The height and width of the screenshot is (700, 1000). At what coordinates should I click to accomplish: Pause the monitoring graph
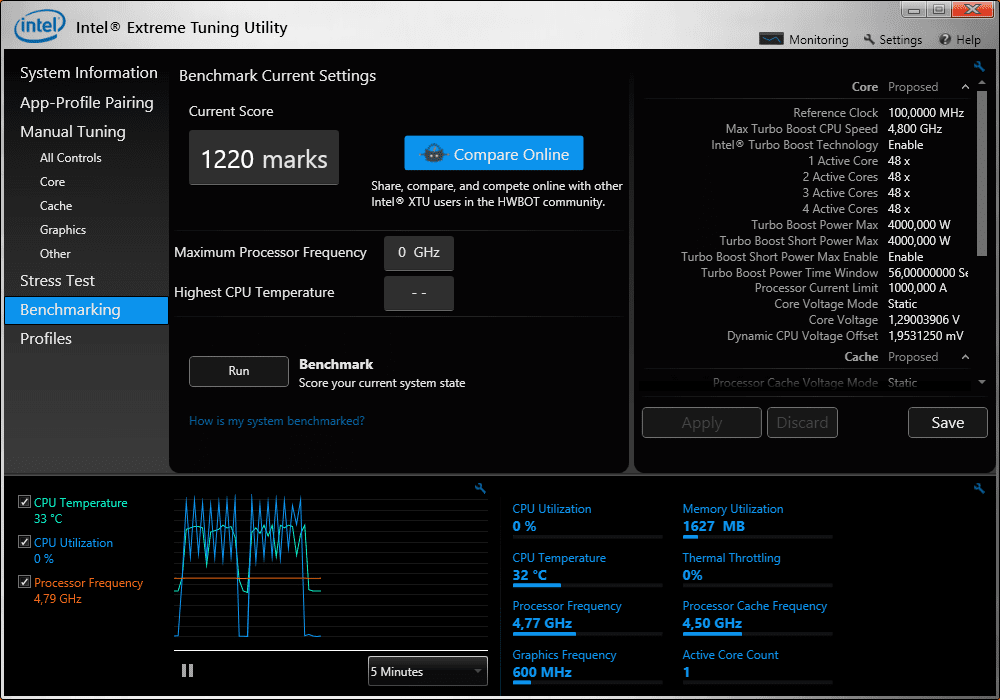tap(187, 670)
